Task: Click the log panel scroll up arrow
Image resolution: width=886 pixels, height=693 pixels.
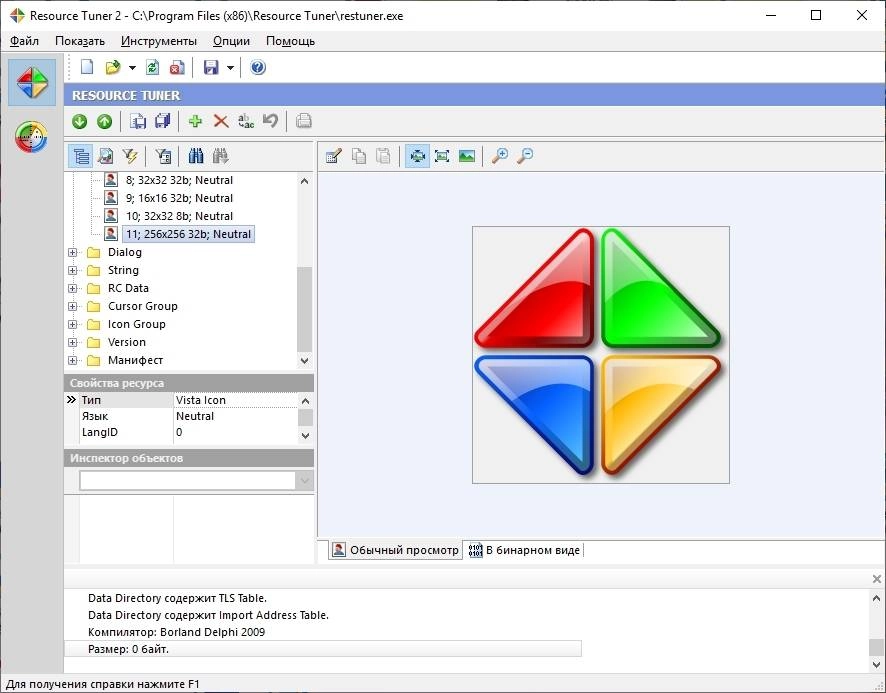Action: point(876,597)
